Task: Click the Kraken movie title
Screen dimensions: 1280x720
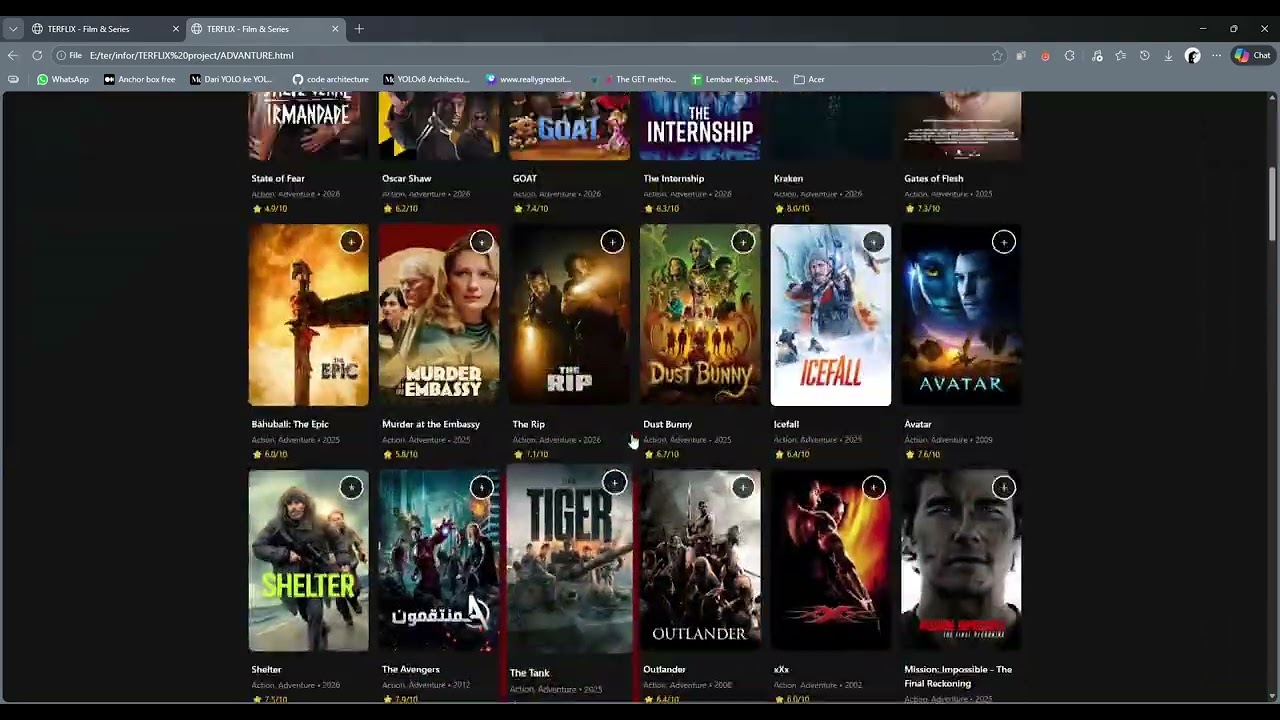Action: point(788,178)
